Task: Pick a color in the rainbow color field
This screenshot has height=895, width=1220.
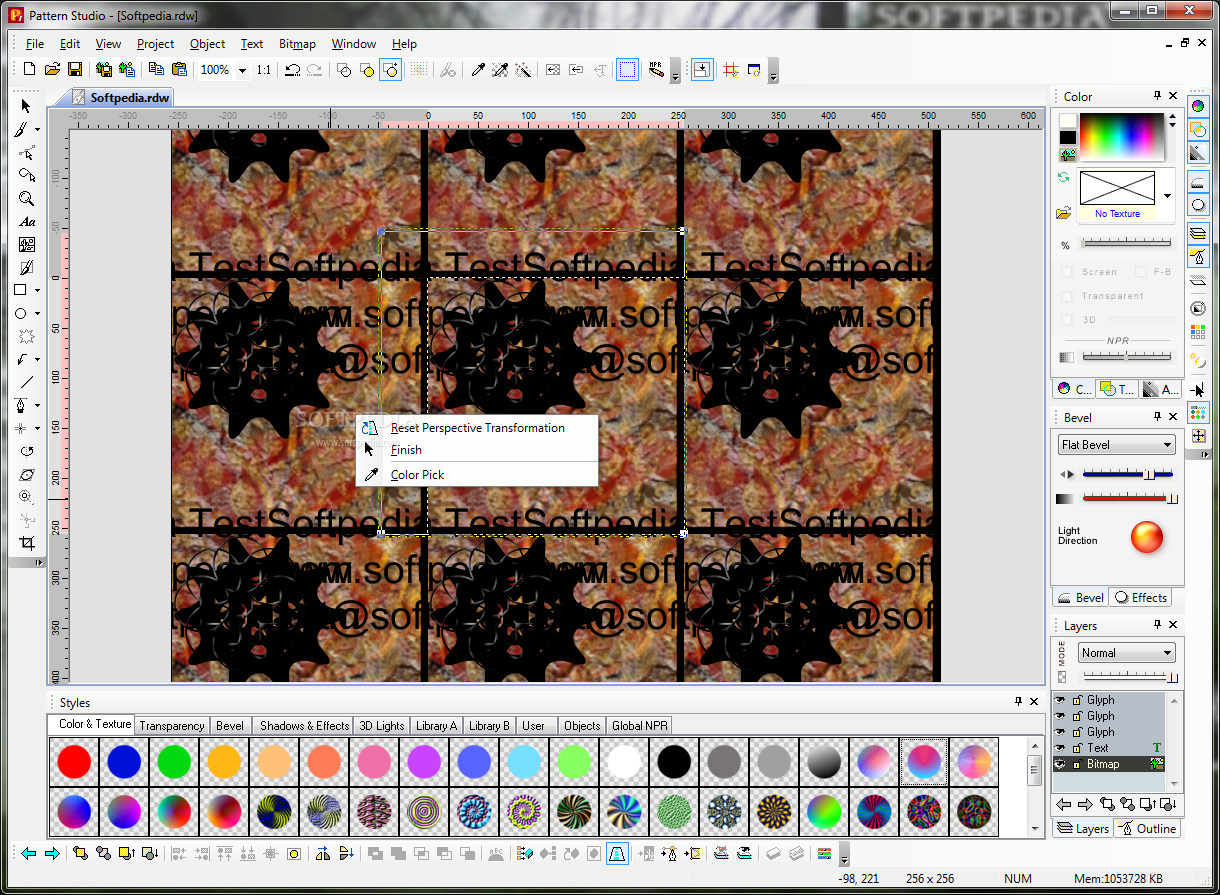Action: tap(1121, 136)
